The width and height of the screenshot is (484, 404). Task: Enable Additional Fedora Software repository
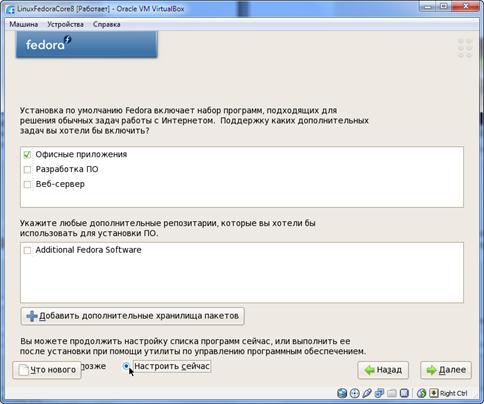pos(27,250)
